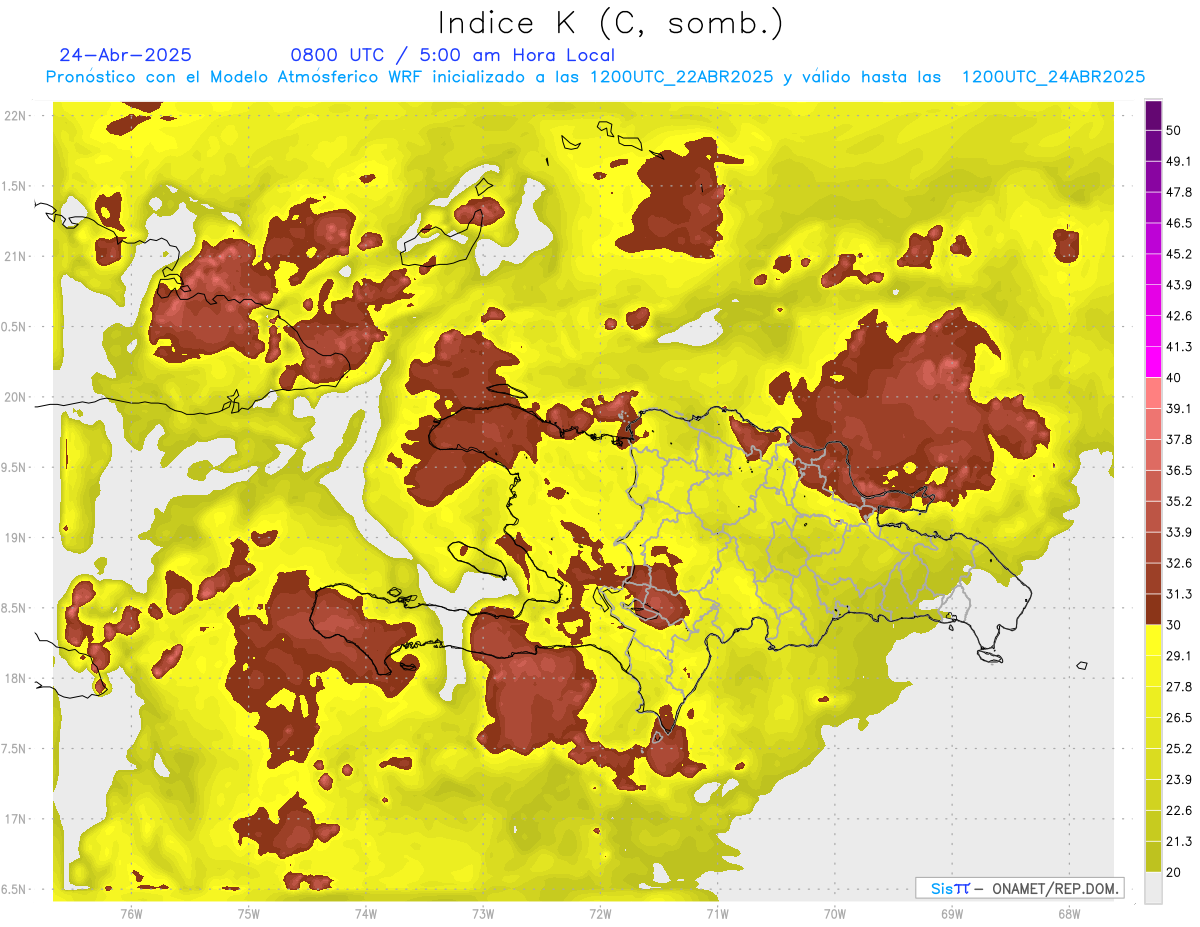Click the colorbar value '22.6'
The height and width of the screenshot is (927, 1200).
click(1179, 811)
